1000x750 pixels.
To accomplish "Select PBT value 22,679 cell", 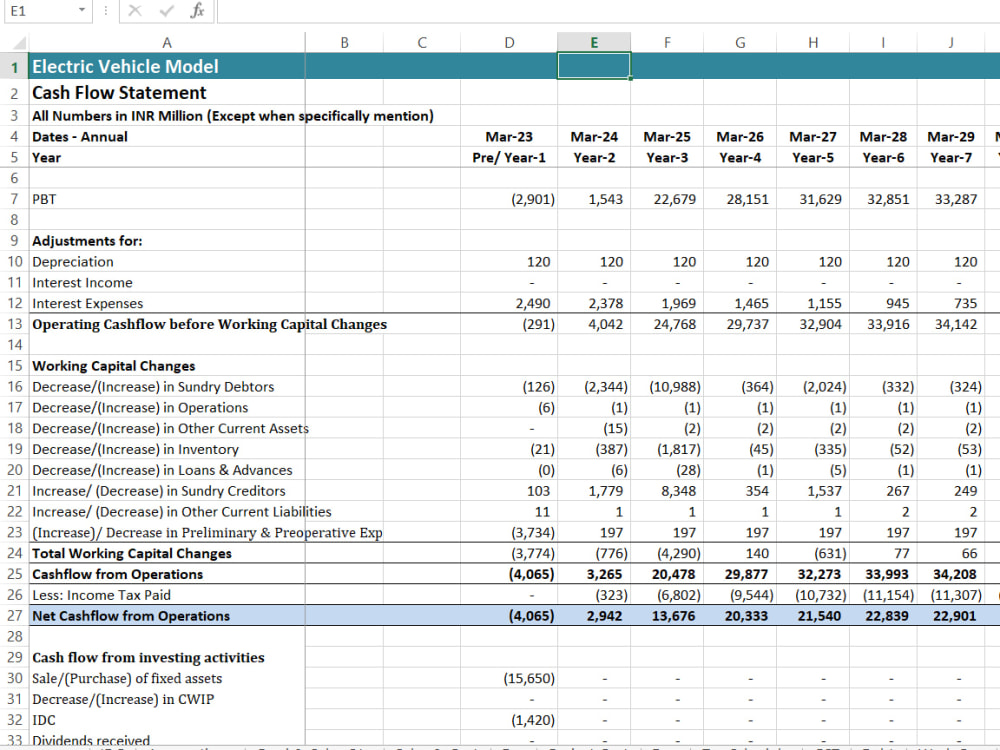I will [667, 199].
